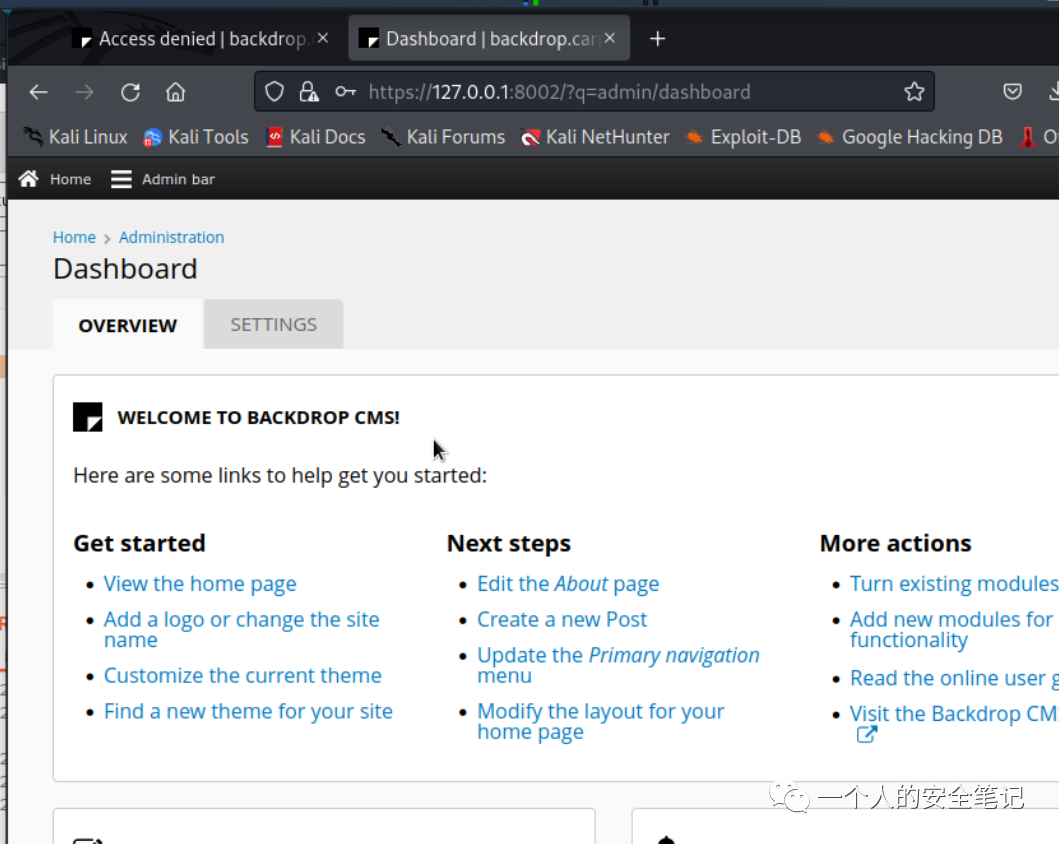View the connection lock warning icon
This screenshot has height=844, width=1059.
(309, 91)
